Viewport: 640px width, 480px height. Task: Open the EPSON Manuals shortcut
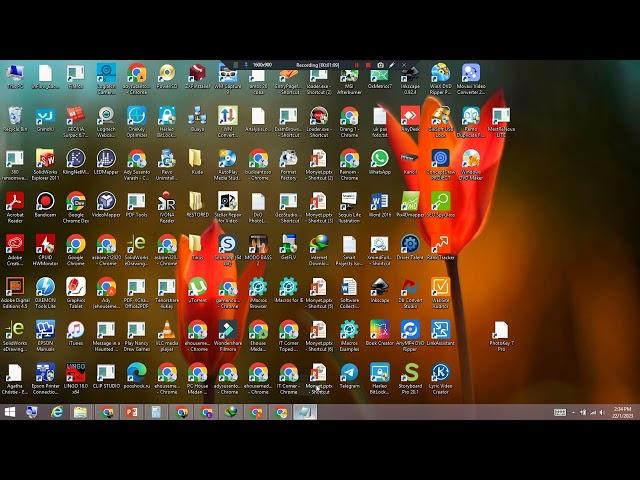pyautogui.click(x=45, y=335)
